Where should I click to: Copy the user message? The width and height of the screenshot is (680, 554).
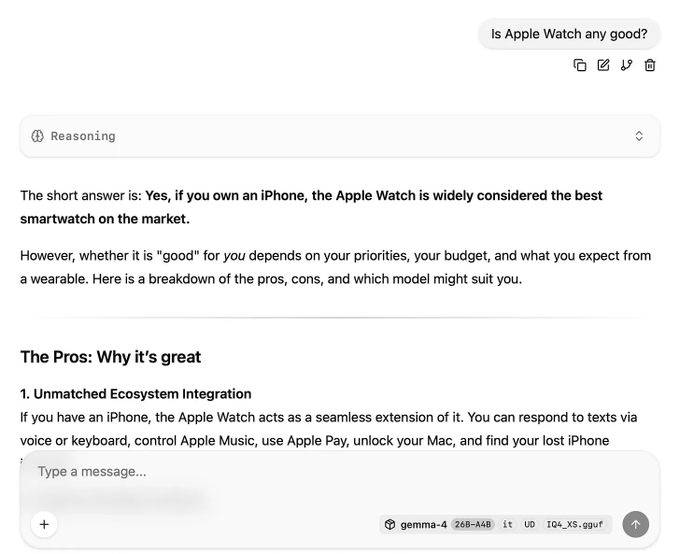click(x=580, y=65)
